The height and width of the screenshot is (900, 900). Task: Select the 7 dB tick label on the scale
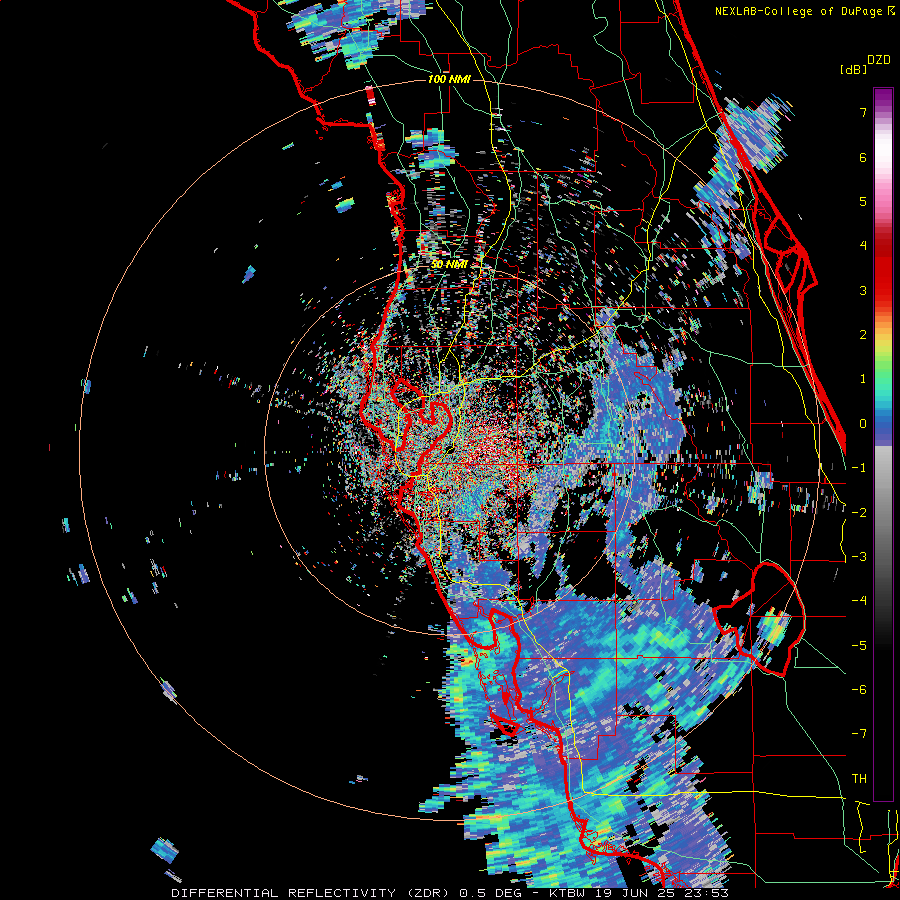pyautogui.click(x=863, y=112)
